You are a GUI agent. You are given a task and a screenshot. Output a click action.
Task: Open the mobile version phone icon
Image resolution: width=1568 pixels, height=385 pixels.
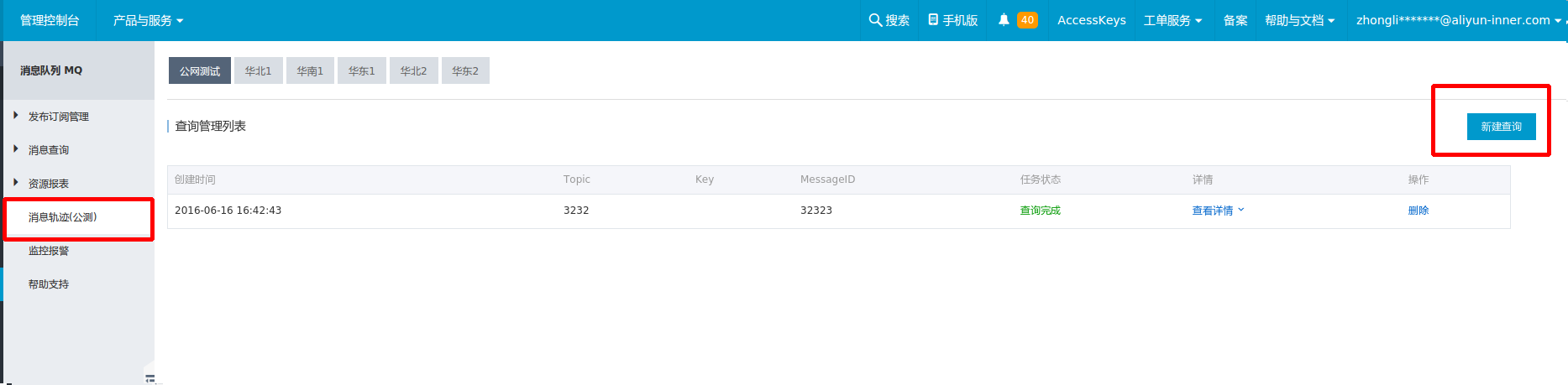pos(933,20)
